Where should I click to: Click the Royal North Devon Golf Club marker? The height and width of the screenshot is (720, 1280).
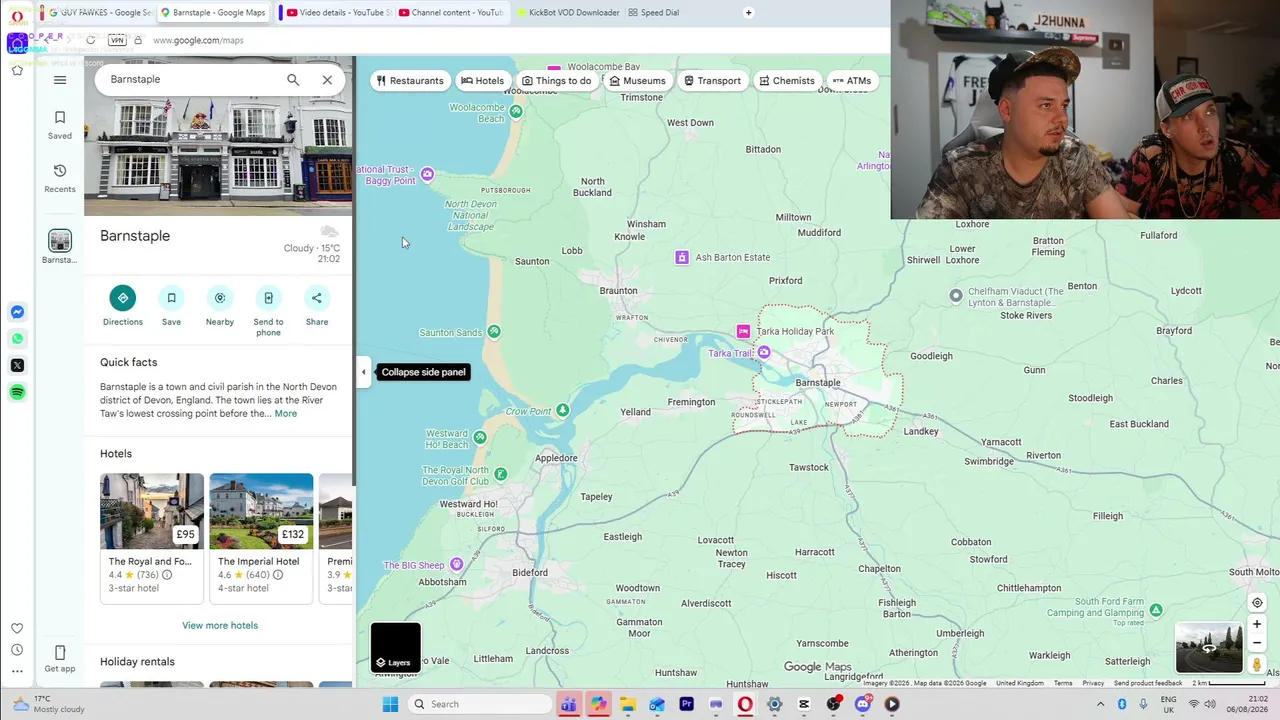click(501, 474)
